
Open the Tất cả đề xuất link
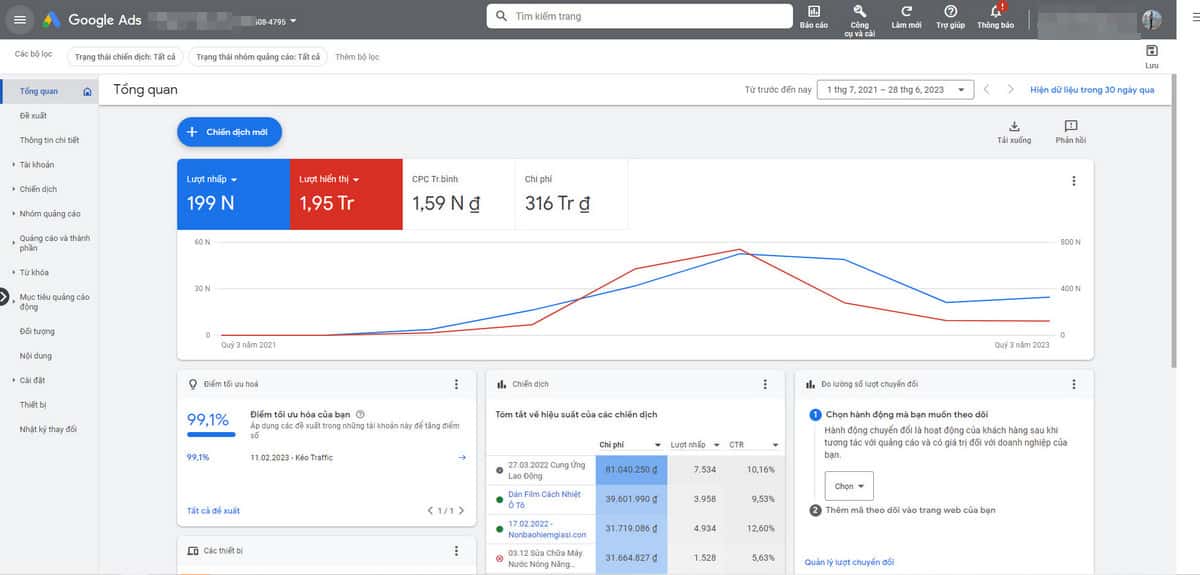point(213,511)
